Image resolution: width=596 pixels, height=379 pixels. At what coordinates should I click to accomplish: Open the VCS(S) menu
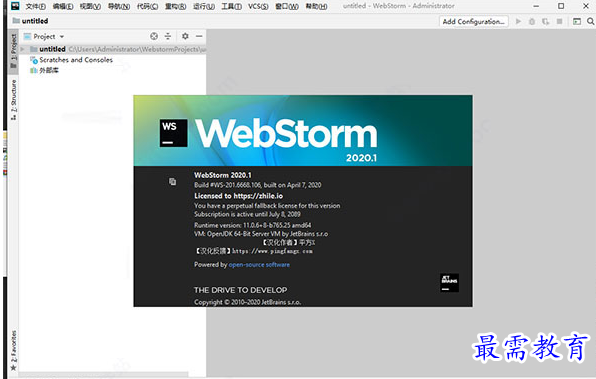click(258, 6)
